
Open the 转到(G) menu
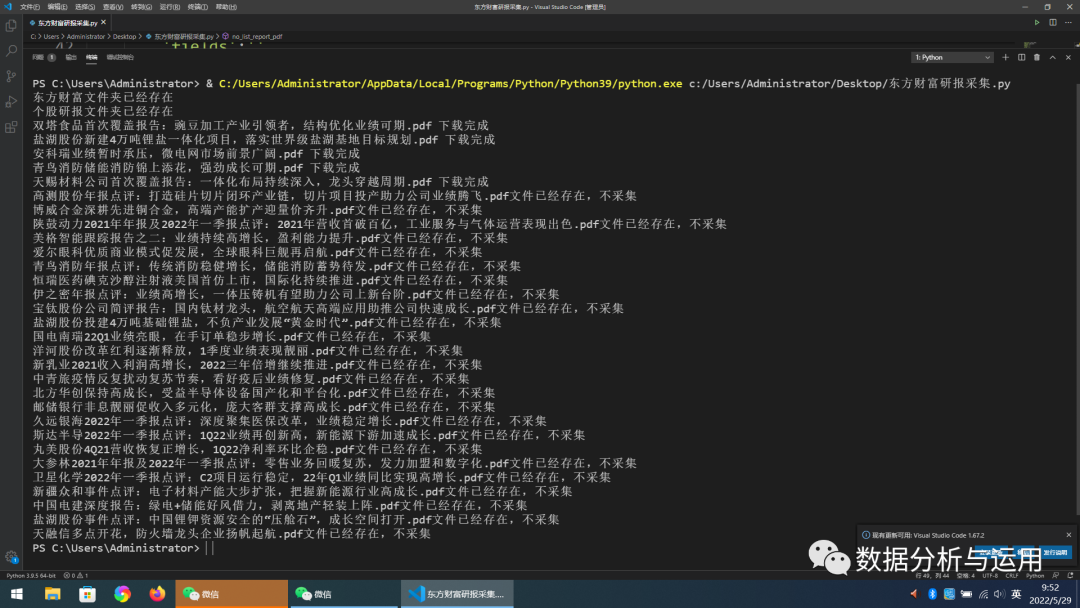[x=141, y=7]
